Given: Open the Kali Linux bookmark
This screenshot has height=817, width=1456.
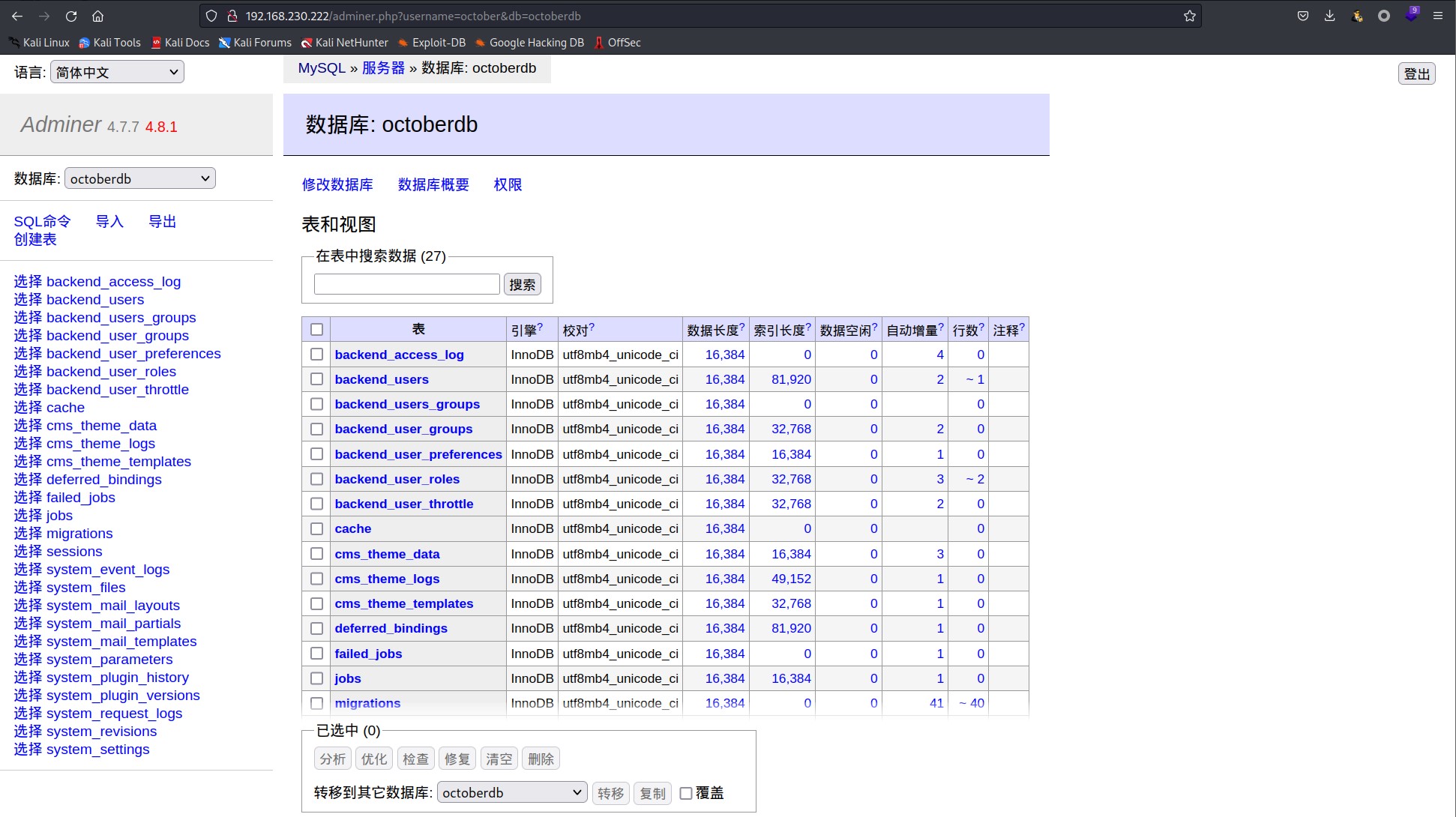Looking at the screenshot, I should click(39, 43).
